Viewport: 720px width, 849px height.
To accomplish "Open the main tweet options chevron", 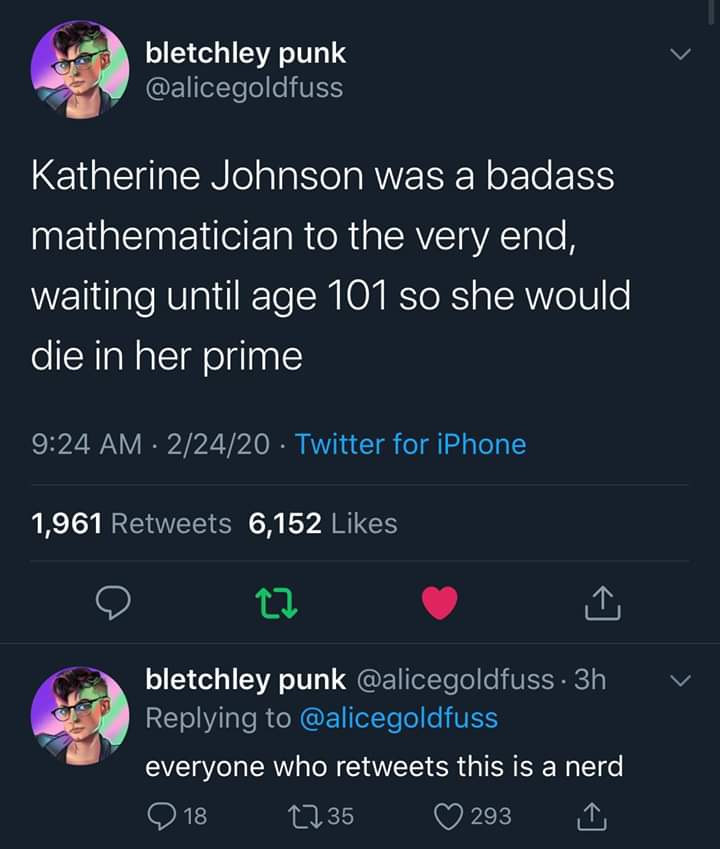I will [x=681, y=53].
